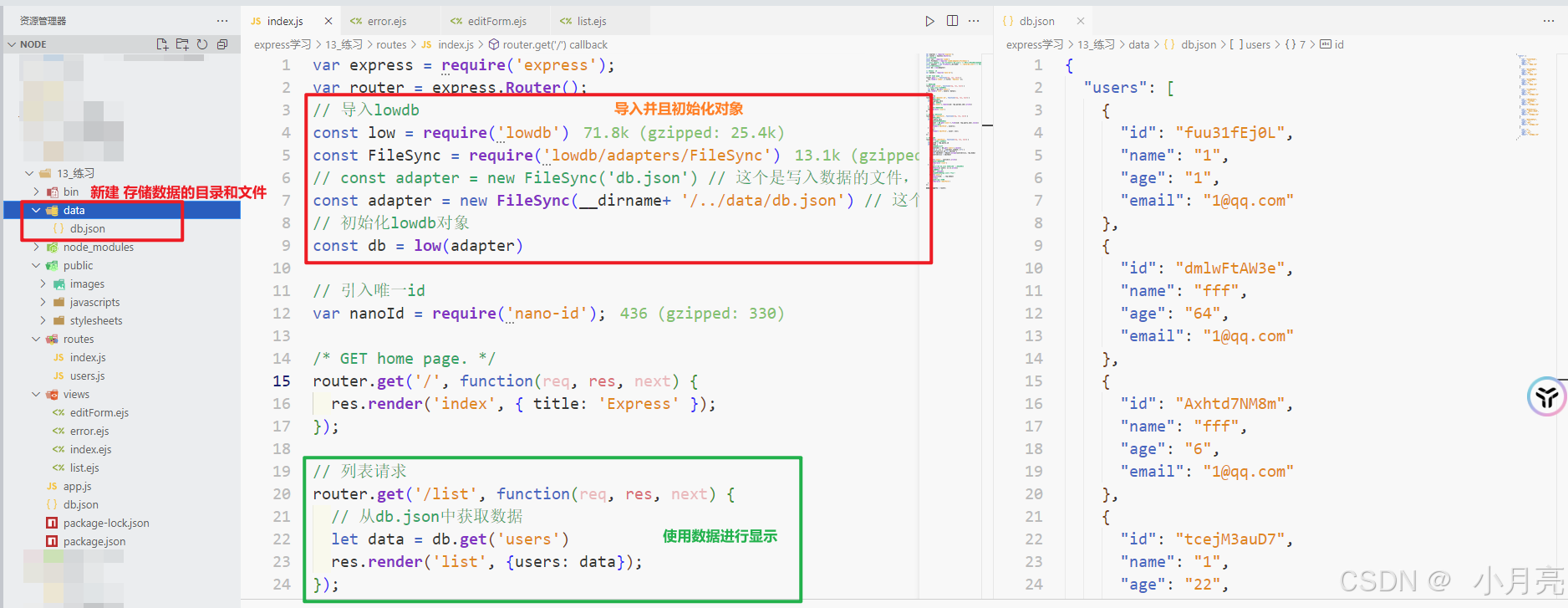
Task: Open explorer panel more actions menu
Action: coord(222,21)
